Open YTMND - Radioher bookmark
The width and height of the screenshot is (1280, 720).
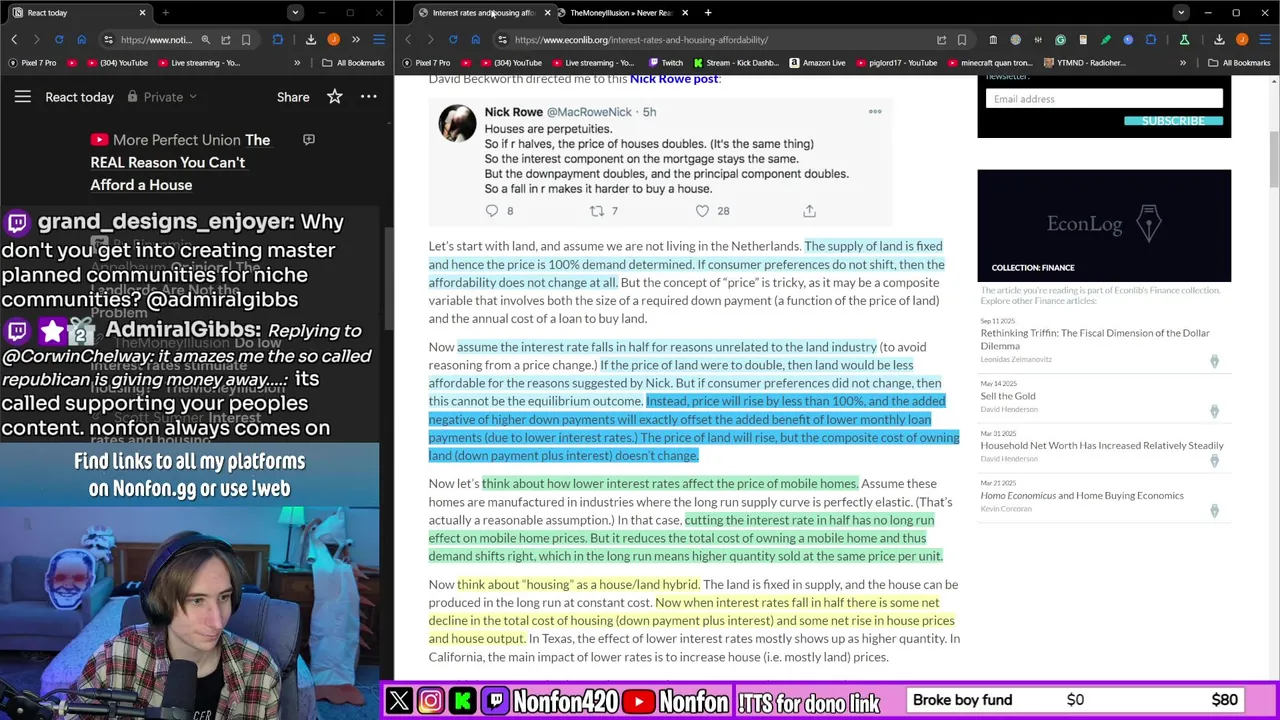[x=1087, y=63]
